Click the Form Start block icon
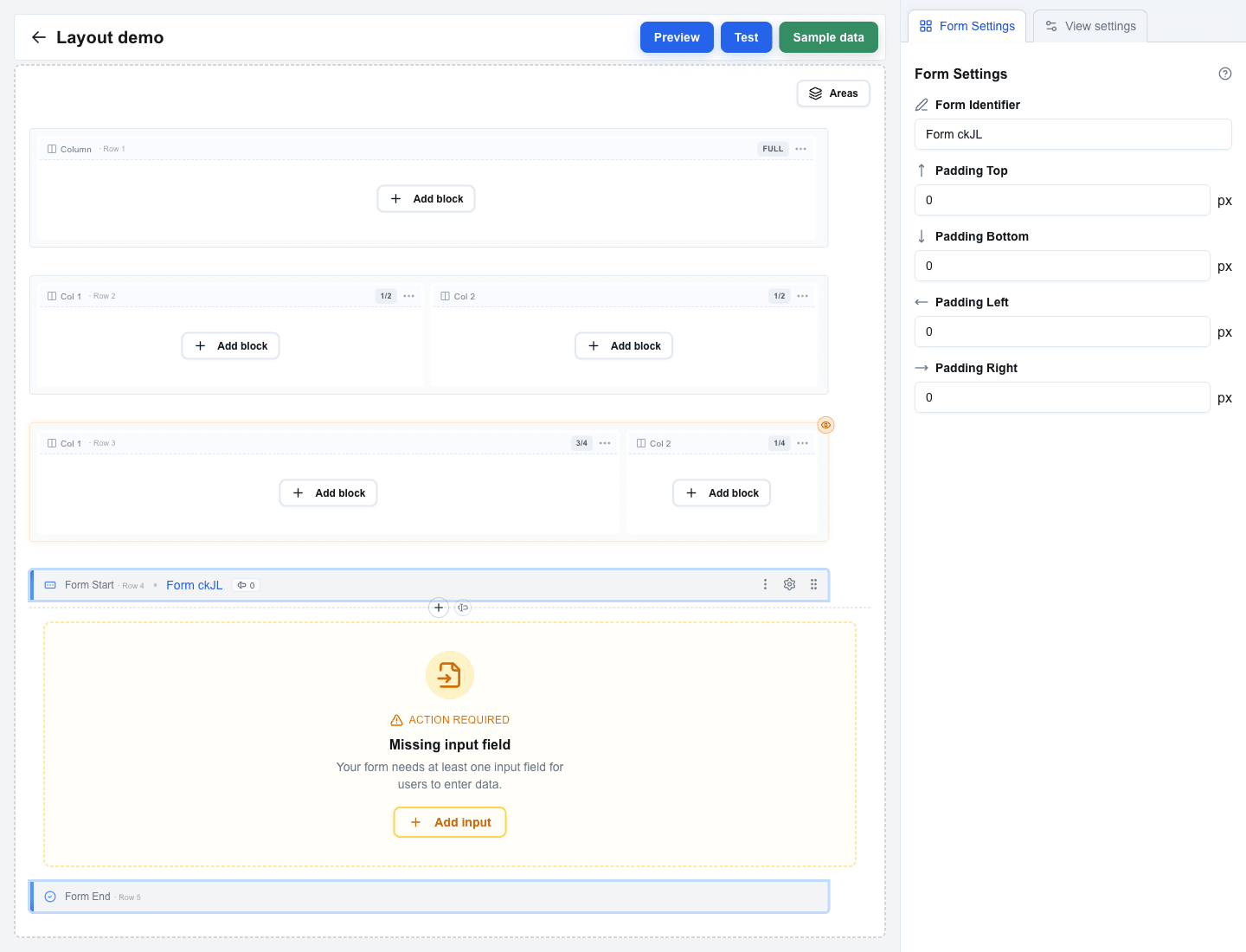 tap(50, 585)
